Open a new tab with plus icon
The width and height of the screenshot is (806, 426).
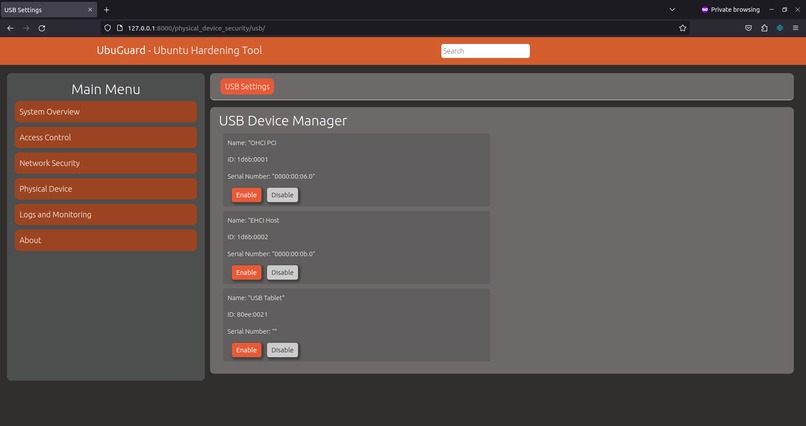[x=106, y=10]
